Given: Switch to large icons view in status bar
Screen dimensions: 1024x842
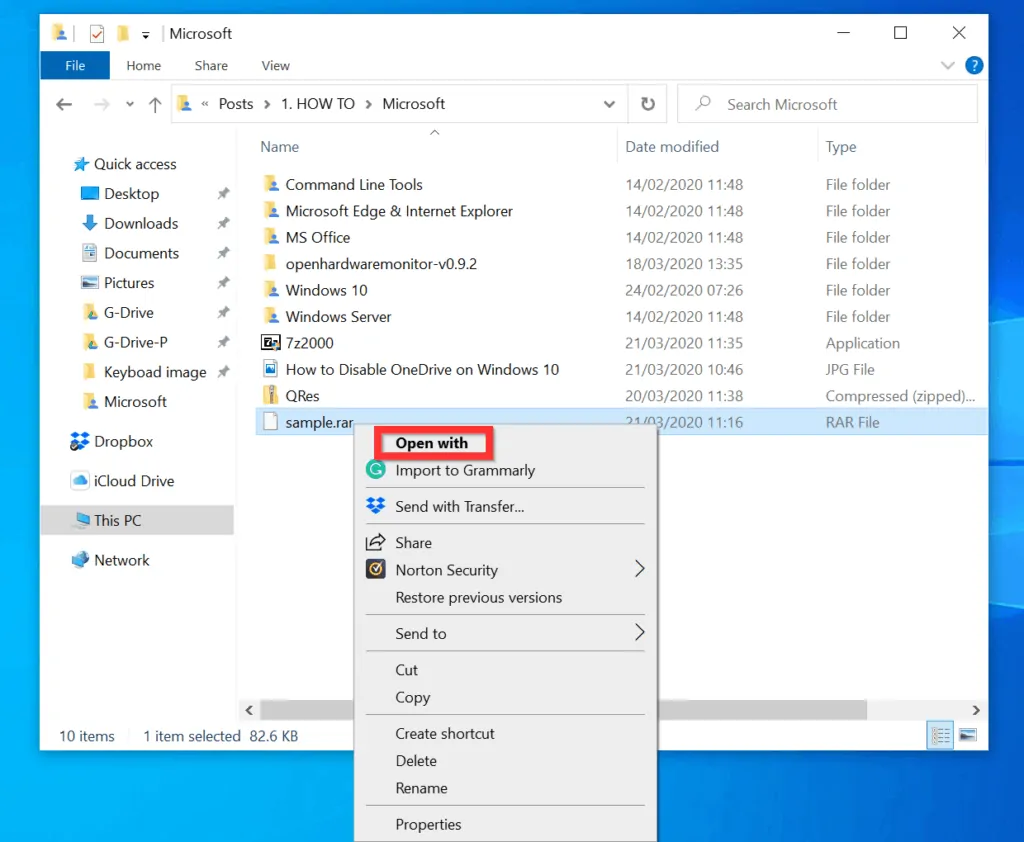Looking at the screenshot, I should pos(968,735).
